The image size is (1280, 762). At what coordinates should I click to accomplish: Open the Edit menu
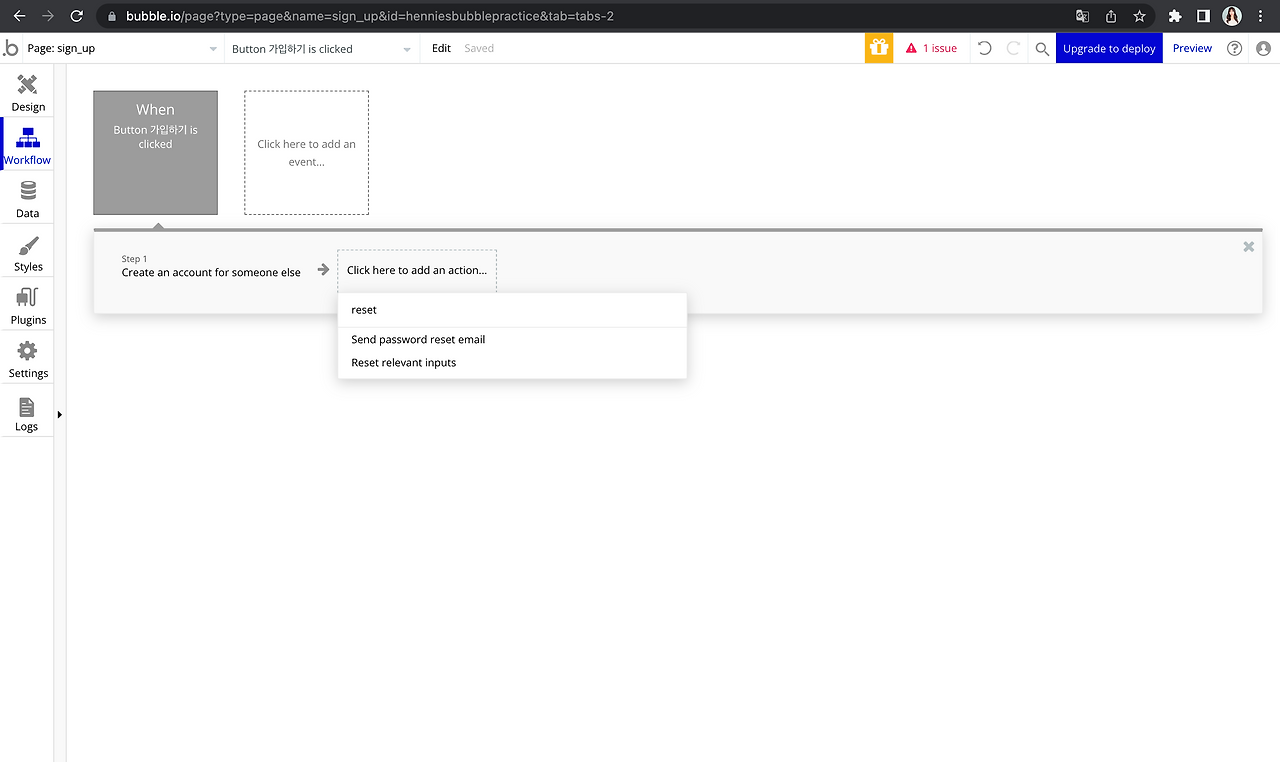click(x=441, y=48)
